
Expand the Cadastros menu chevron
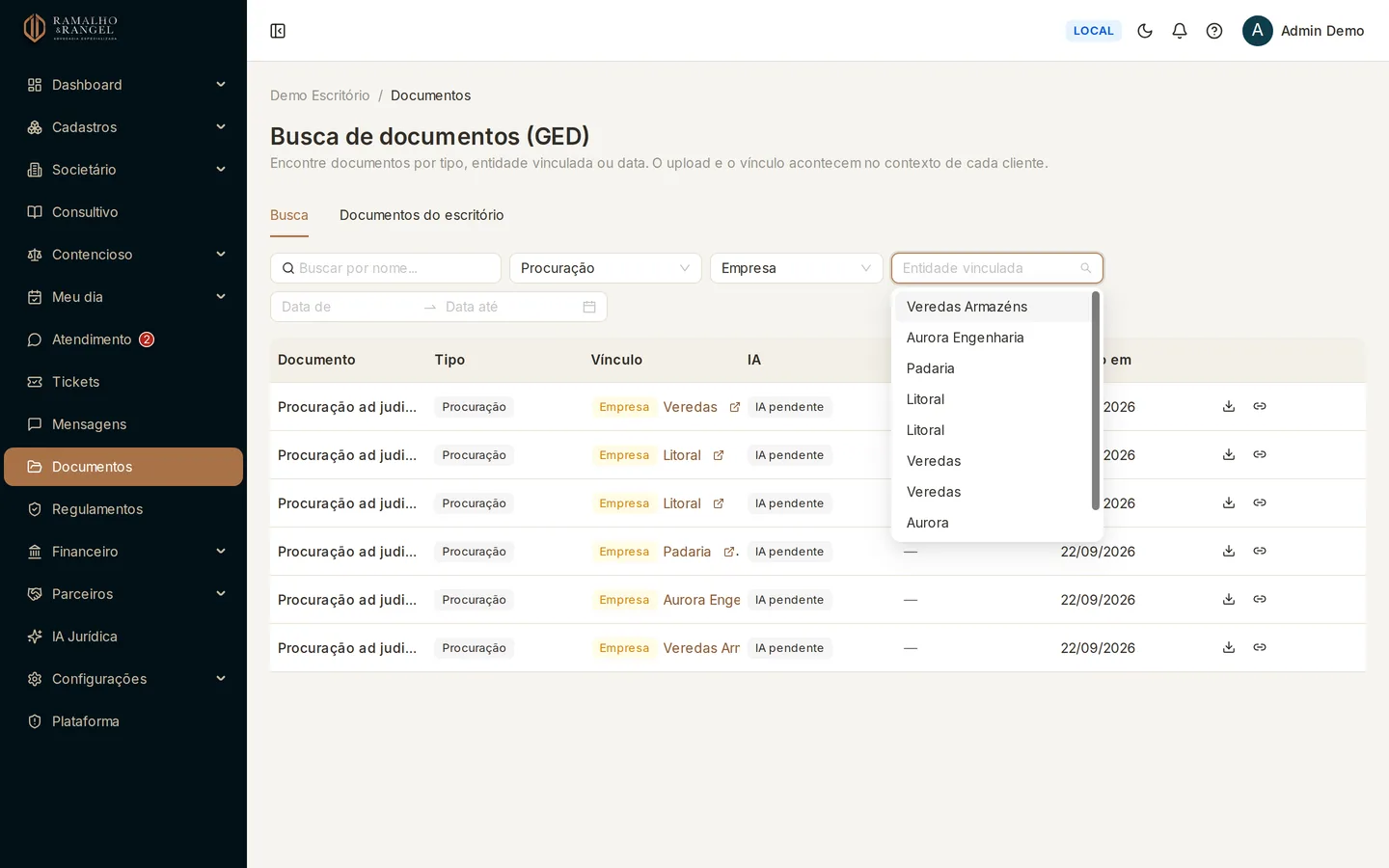[x=221, y=127]
